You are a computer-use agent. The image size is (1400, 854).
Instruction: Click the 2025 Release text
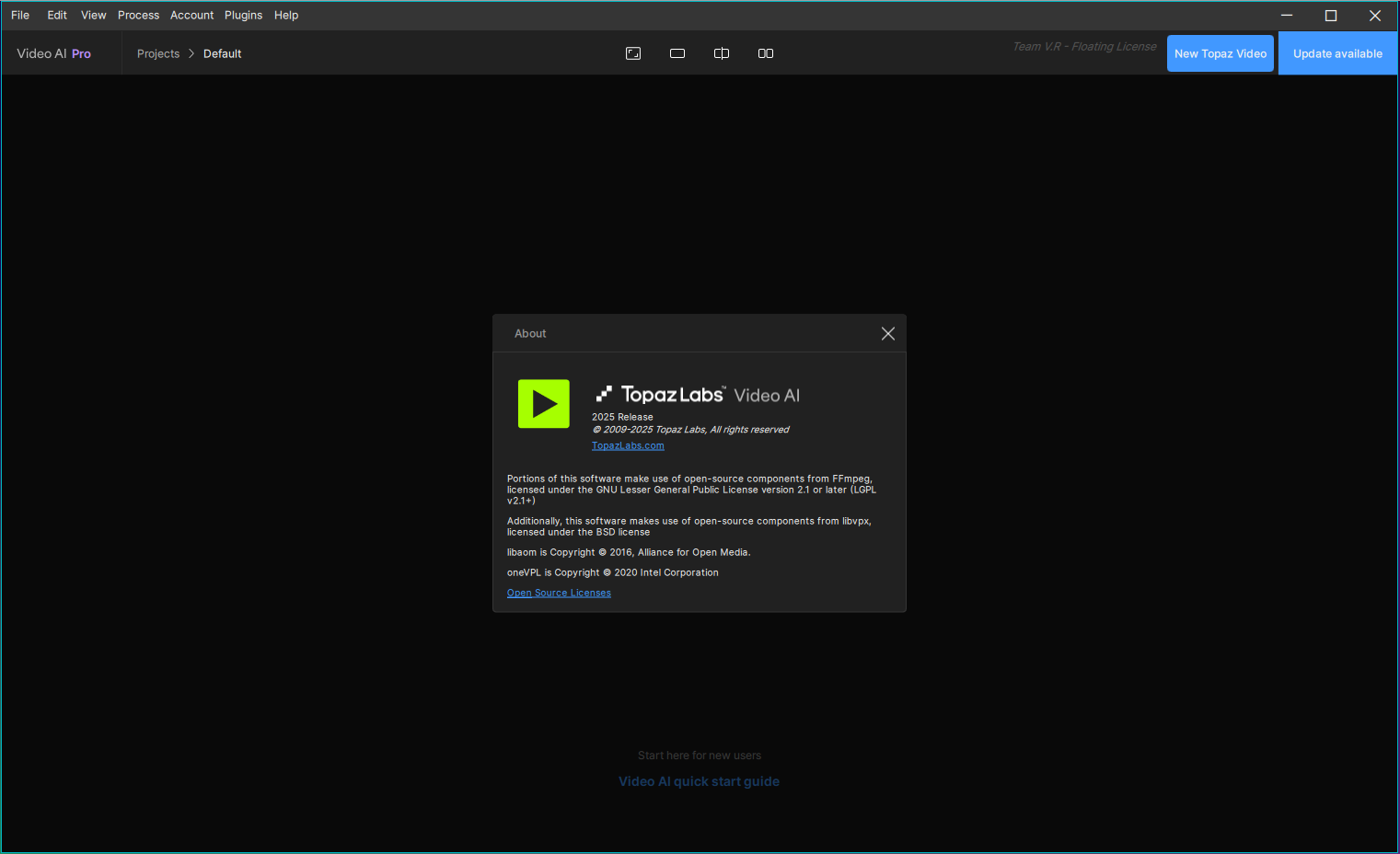[622, 417]
